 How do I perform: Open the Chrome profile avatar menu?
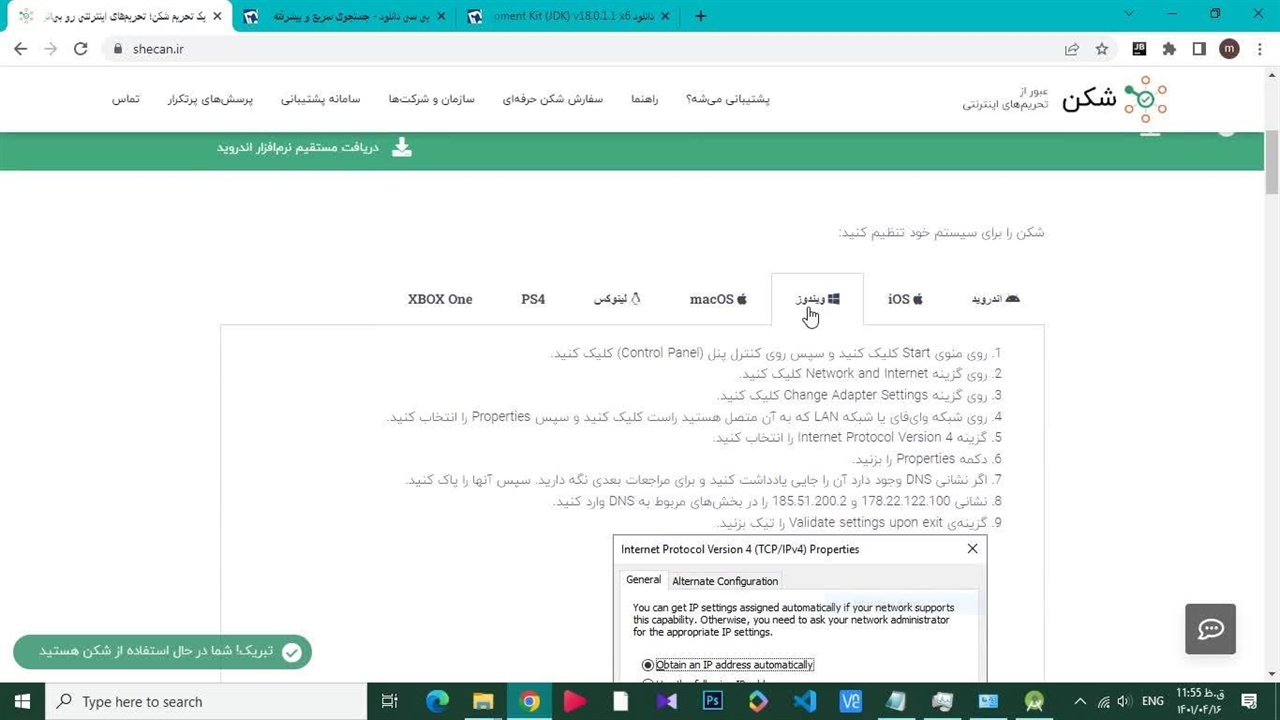pos(1229,49)
